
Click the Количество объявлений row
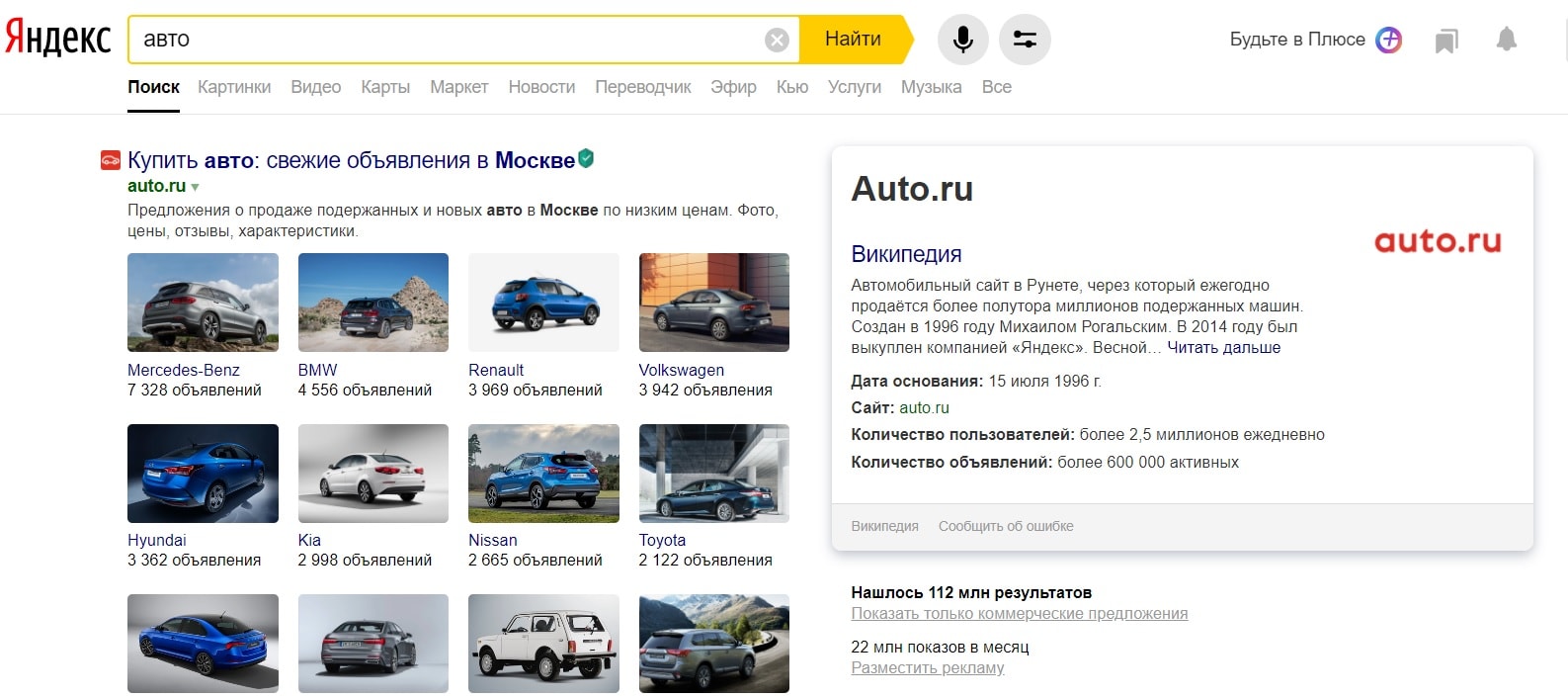[x=1044, y=463]
